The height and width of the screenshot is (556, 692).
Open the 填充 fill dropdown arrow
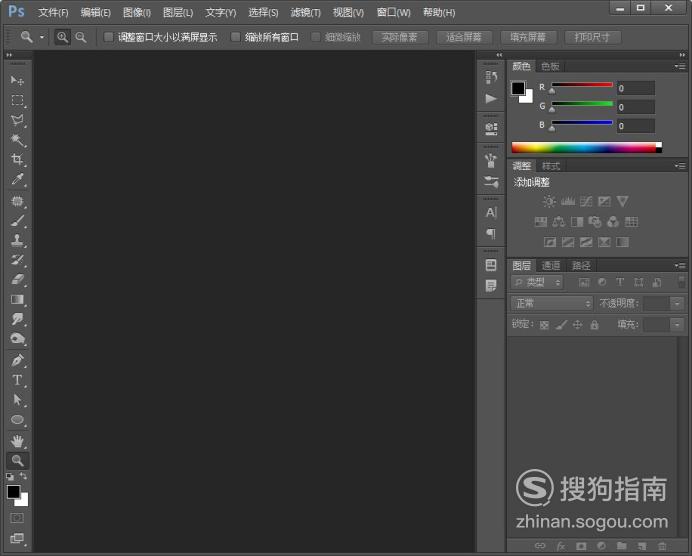pos(677,325)
